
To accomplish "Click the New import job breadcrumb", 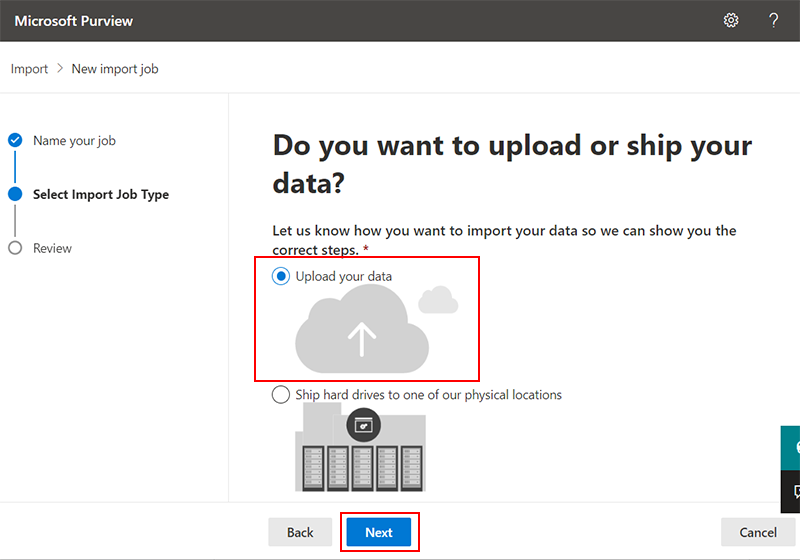I will coord(115,69).
